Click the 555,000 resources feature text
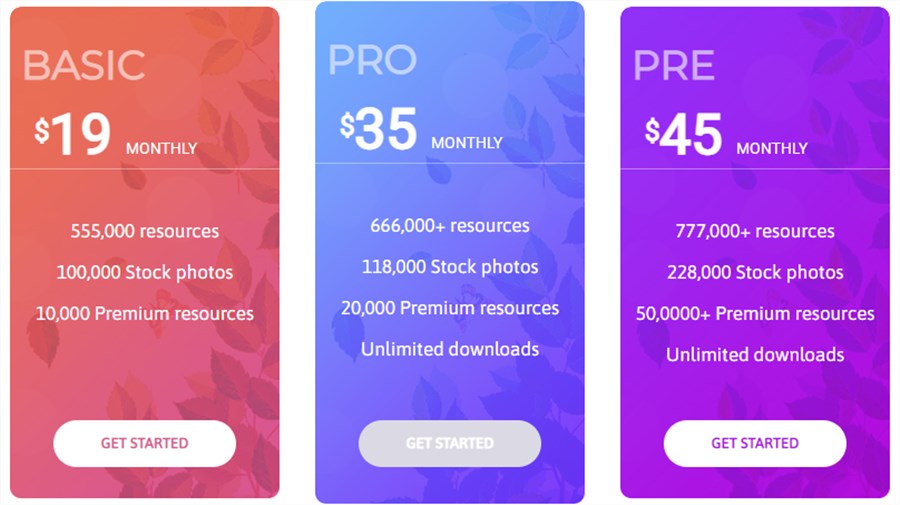Image resolution: width=900 pixels, height=505 pixels. coord(145,231)
